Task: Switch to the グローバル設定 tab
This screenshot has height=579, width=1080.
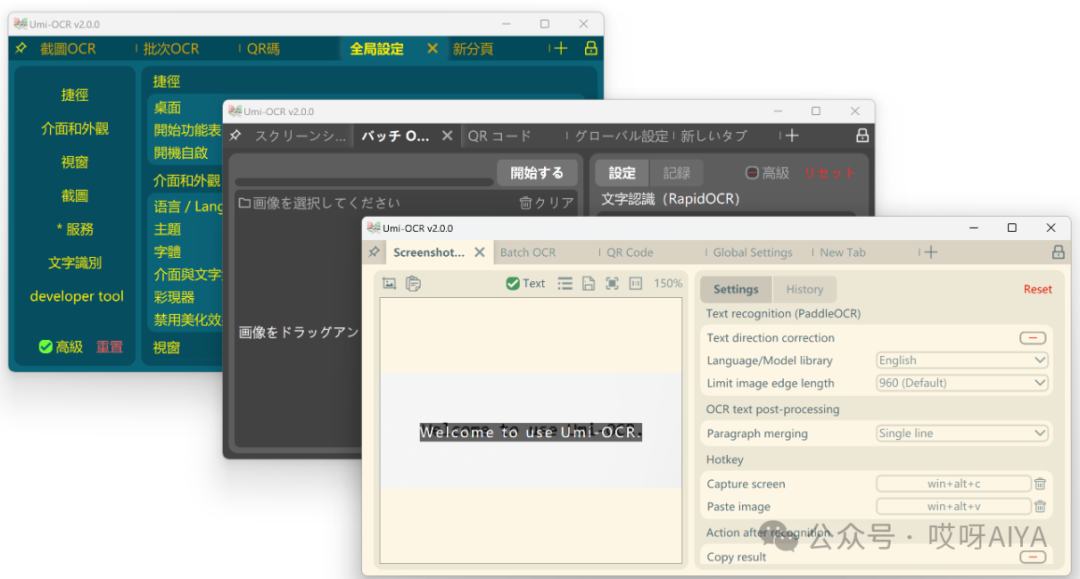Action: point(621,136)
